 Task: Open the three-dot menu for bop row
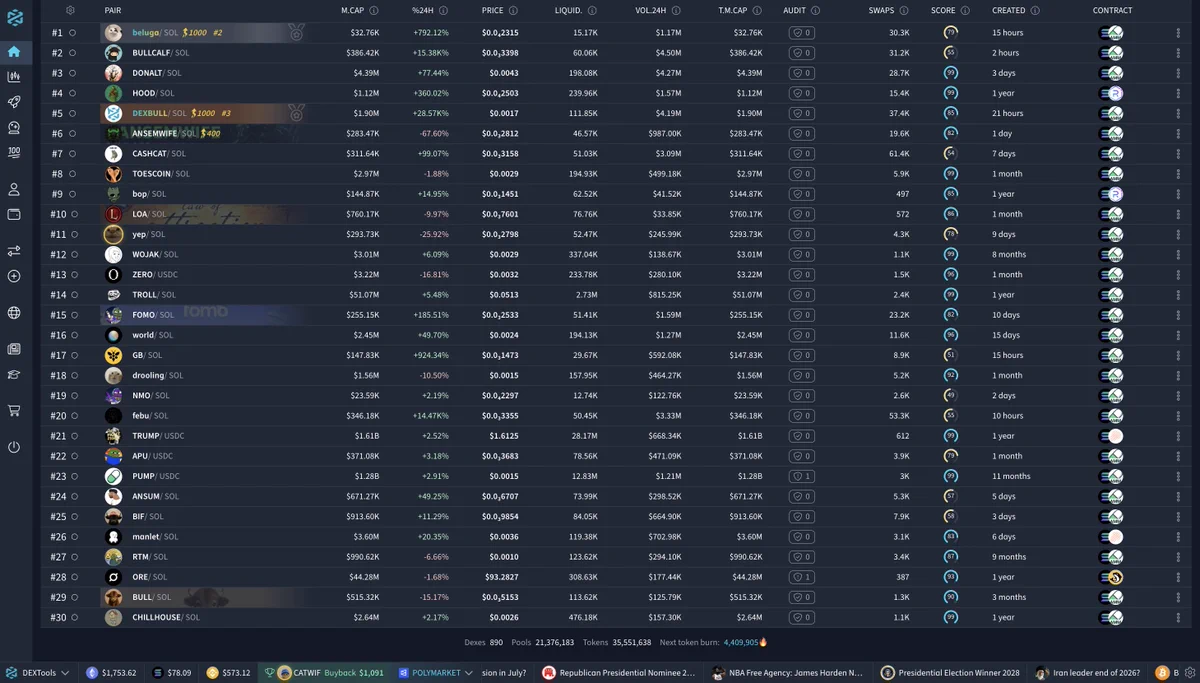[x=1178, y=194]
